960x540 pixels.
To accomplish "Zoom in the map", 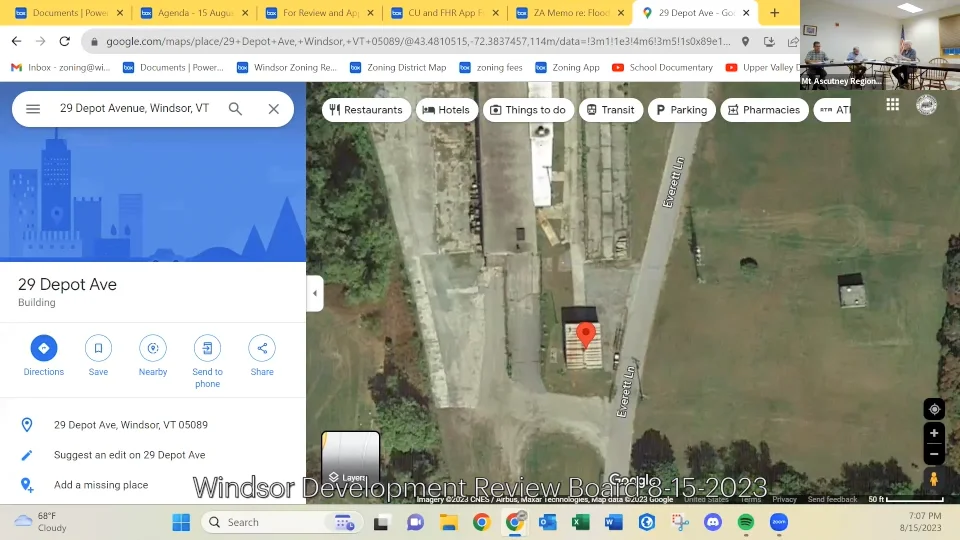I will (x=934, y=433).
